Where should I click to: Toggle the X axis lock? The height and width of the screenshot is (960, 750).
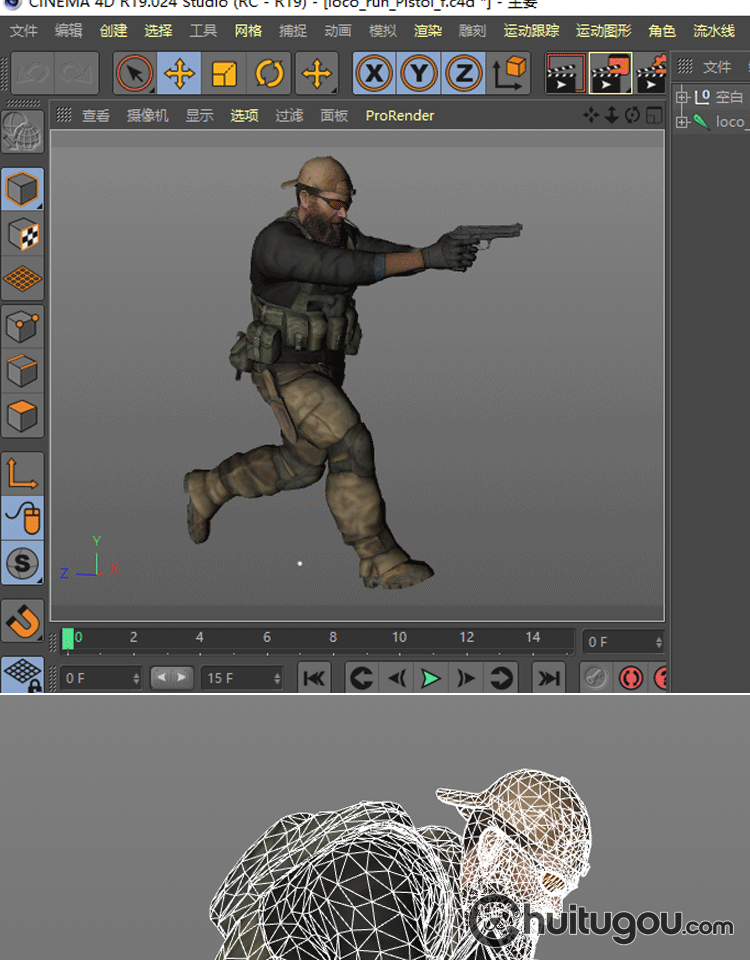pos(374,73)
